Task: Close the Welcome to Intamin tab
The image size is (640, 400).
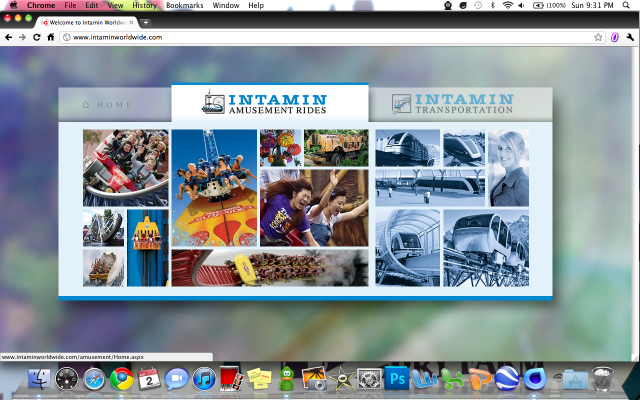Action: coord(131,22)
